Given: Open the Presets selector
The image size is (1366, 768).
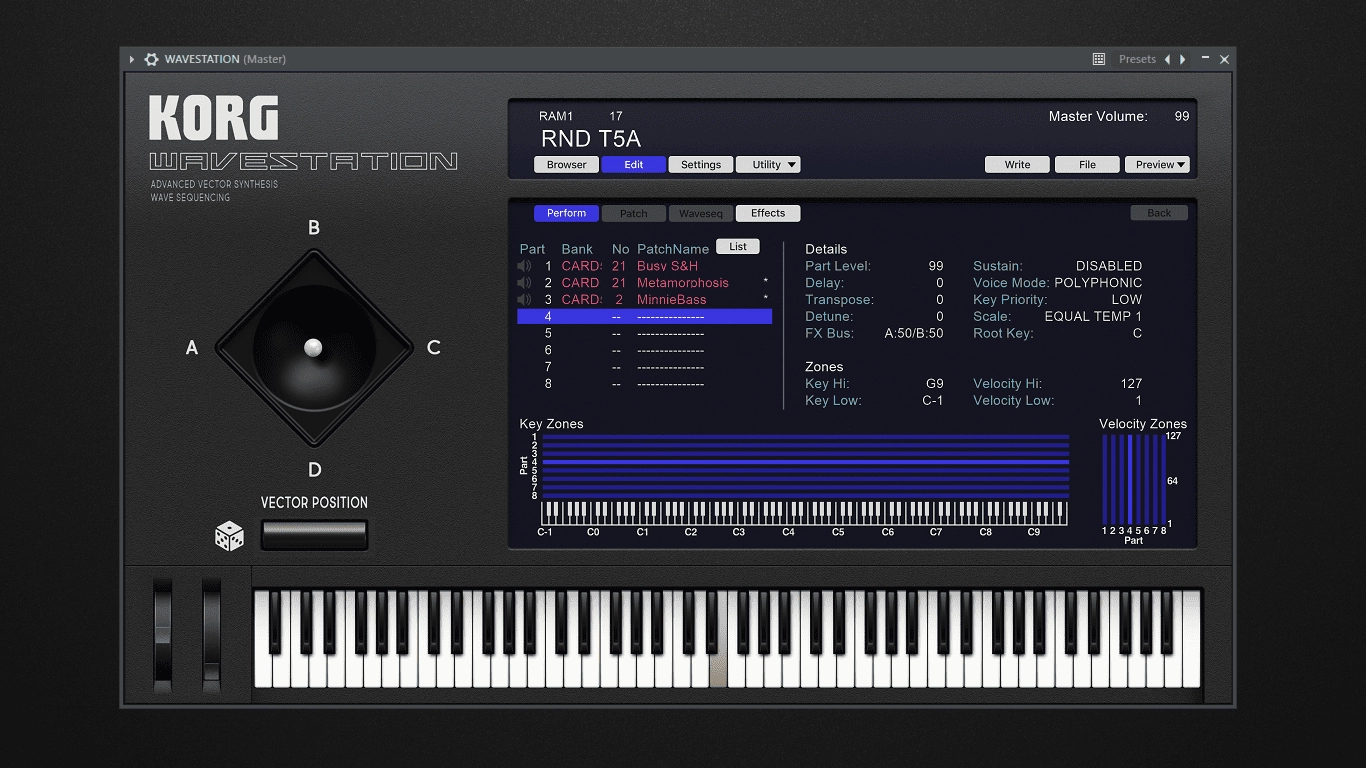Looking at the screenshot, I should [x=1137, y=59].
